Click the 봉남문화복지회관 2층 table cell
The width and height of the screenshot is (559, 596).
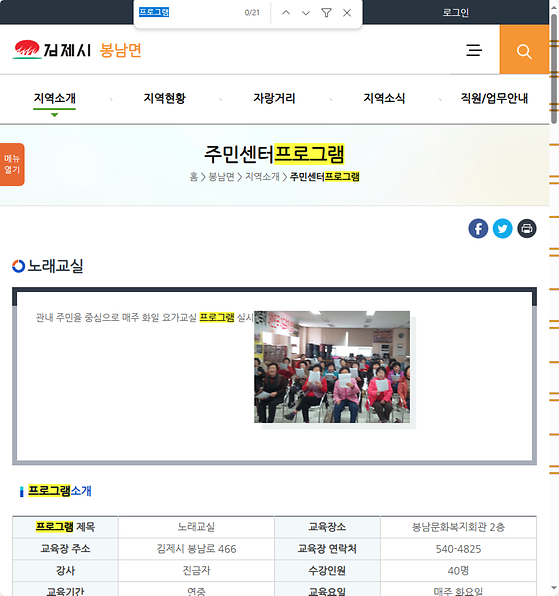click(458, 527)
